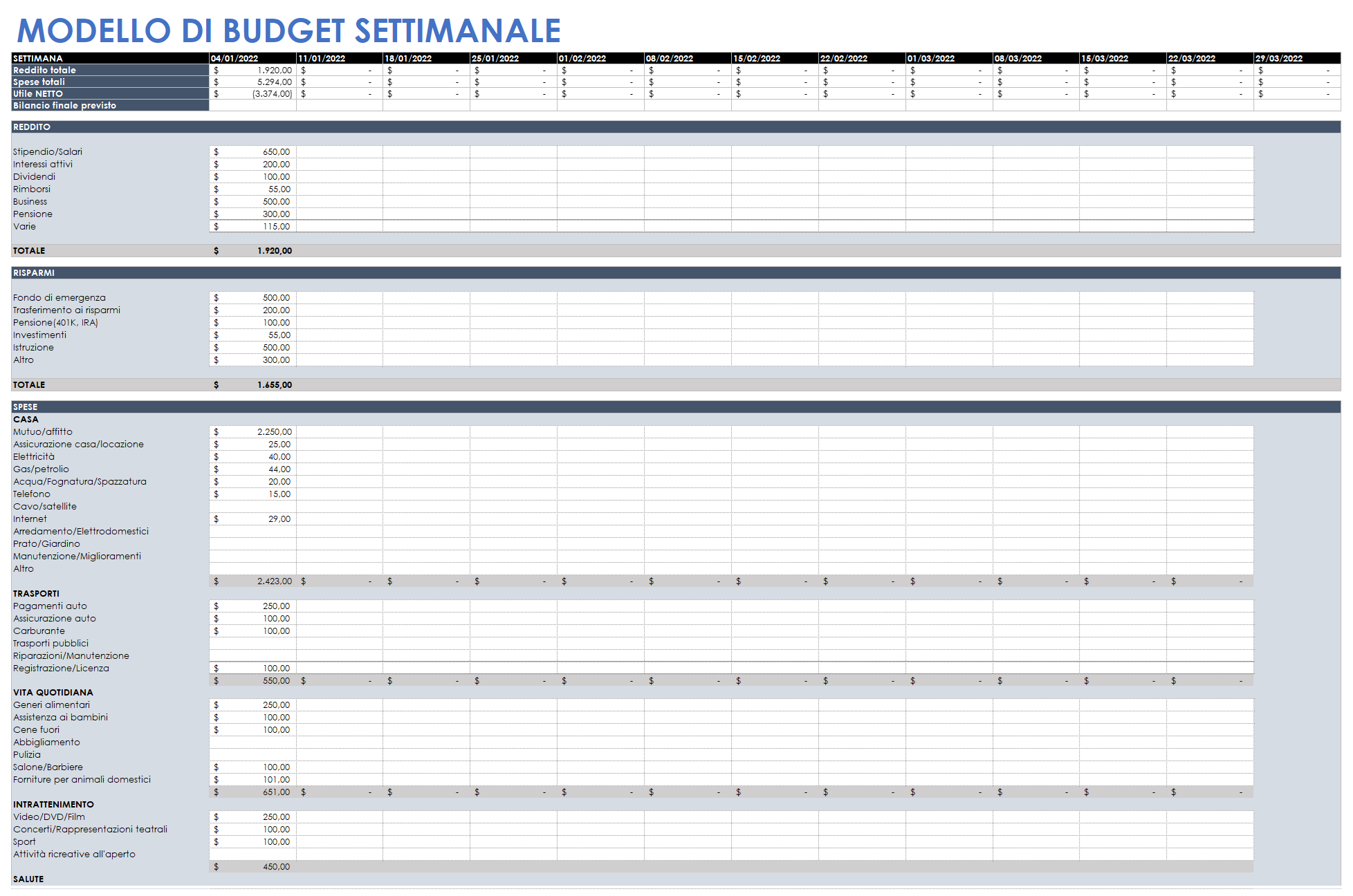The width and height of the screenshot is (1353, 896).
Task: Select the 01/03/2022 week column header
Action: click(x=949, y=59)
